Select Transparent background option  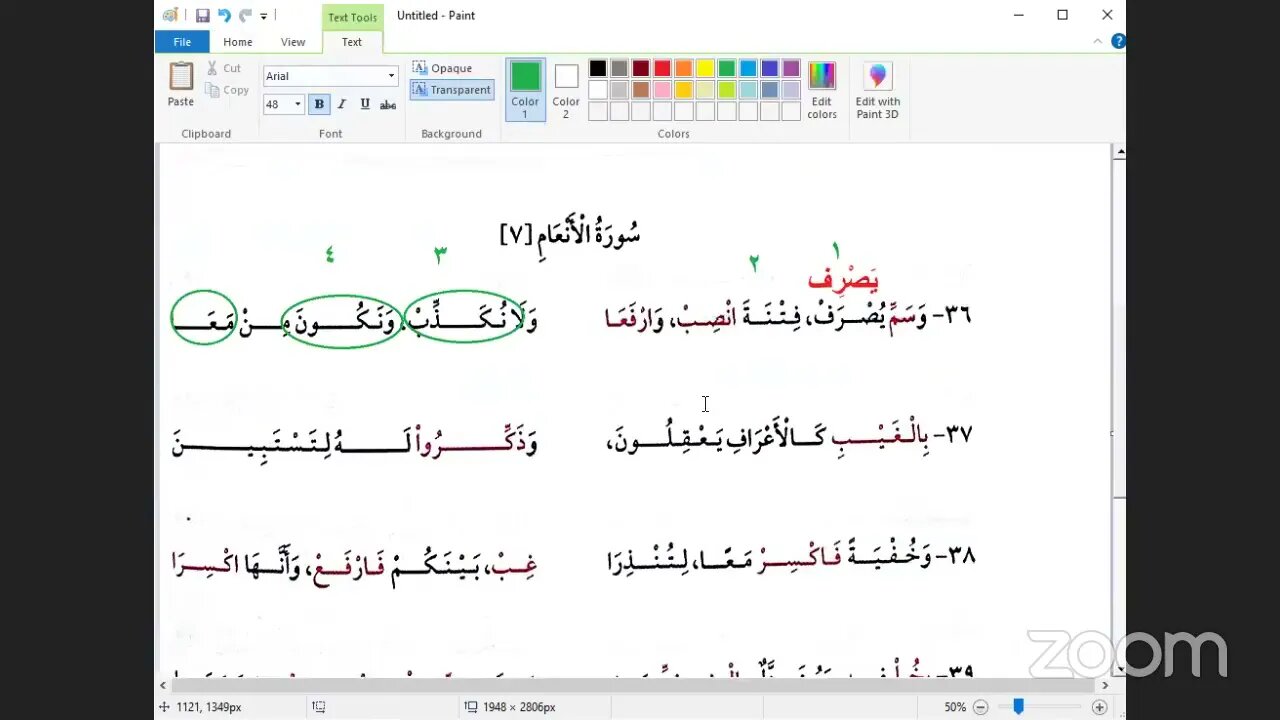click(x=452, y=90)
